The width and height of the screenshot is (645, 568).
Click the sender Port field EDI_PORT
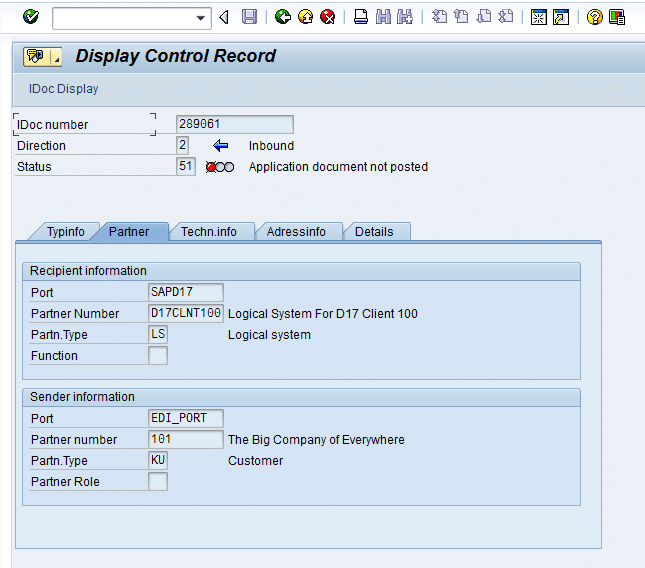pos(186,418)
